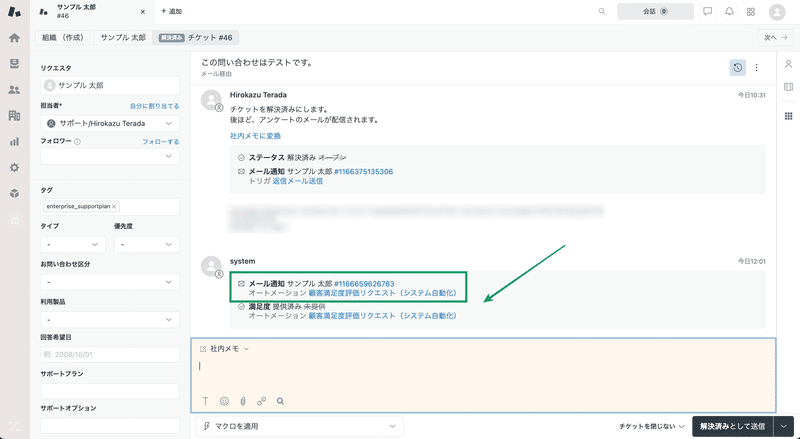Click the + 追加 tab

coord(171,11)
